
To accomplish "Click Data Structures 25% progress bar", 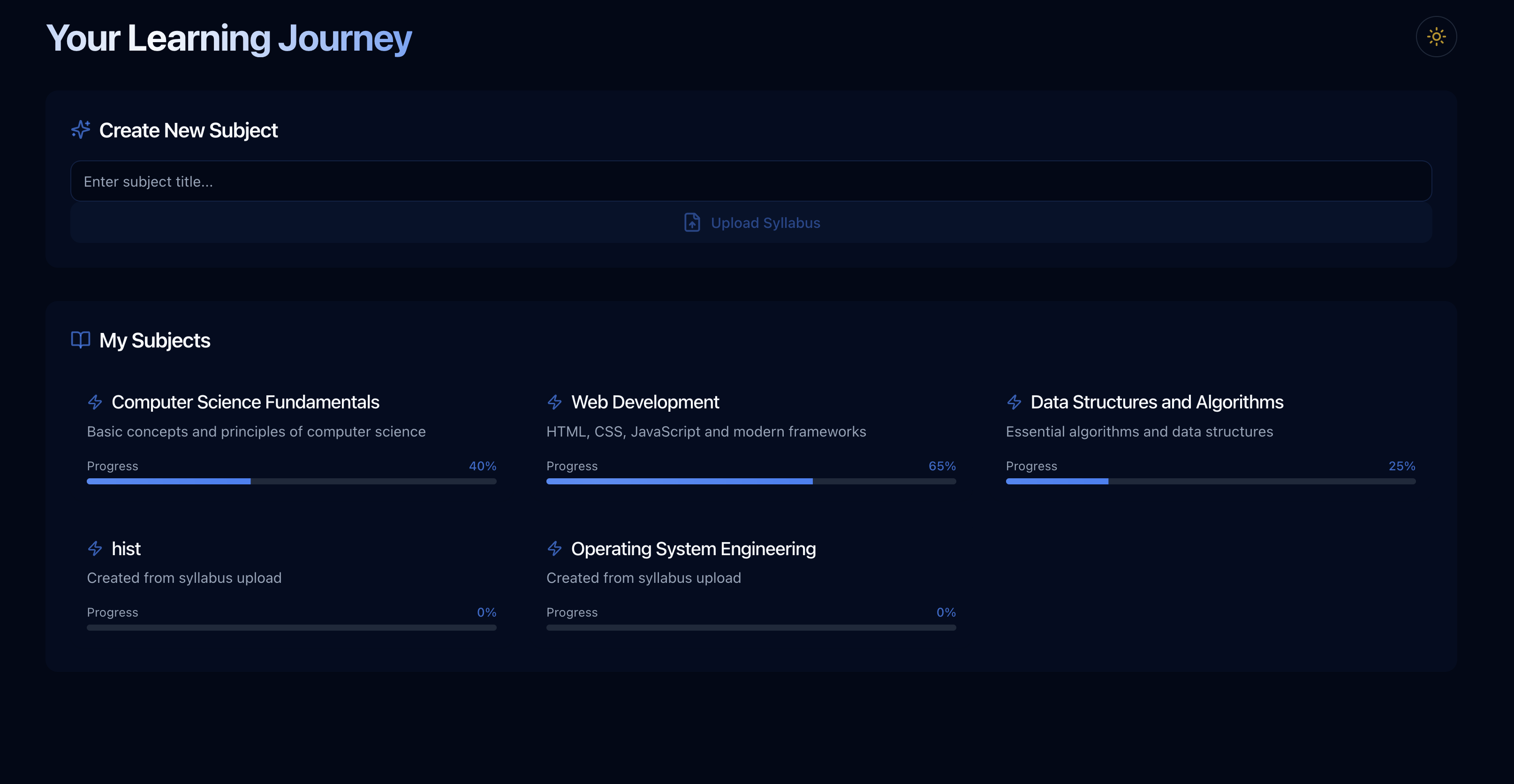I will click(1210, 482).
